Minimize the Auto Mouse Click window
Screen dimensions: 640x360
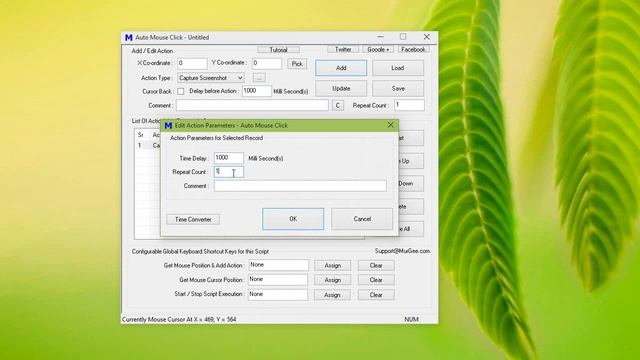(380, 37)
